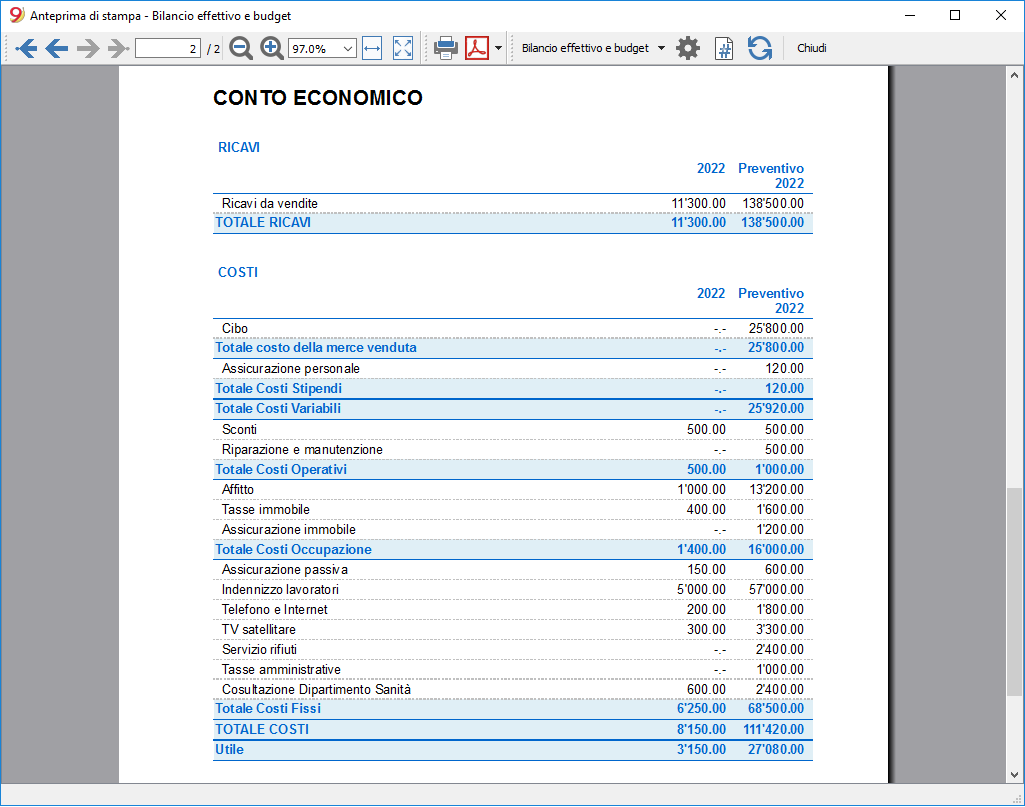The image size is (1025, 807).
Task: Fit whole page in window icon
Action: pyautogui.click(x=403, y=48)
